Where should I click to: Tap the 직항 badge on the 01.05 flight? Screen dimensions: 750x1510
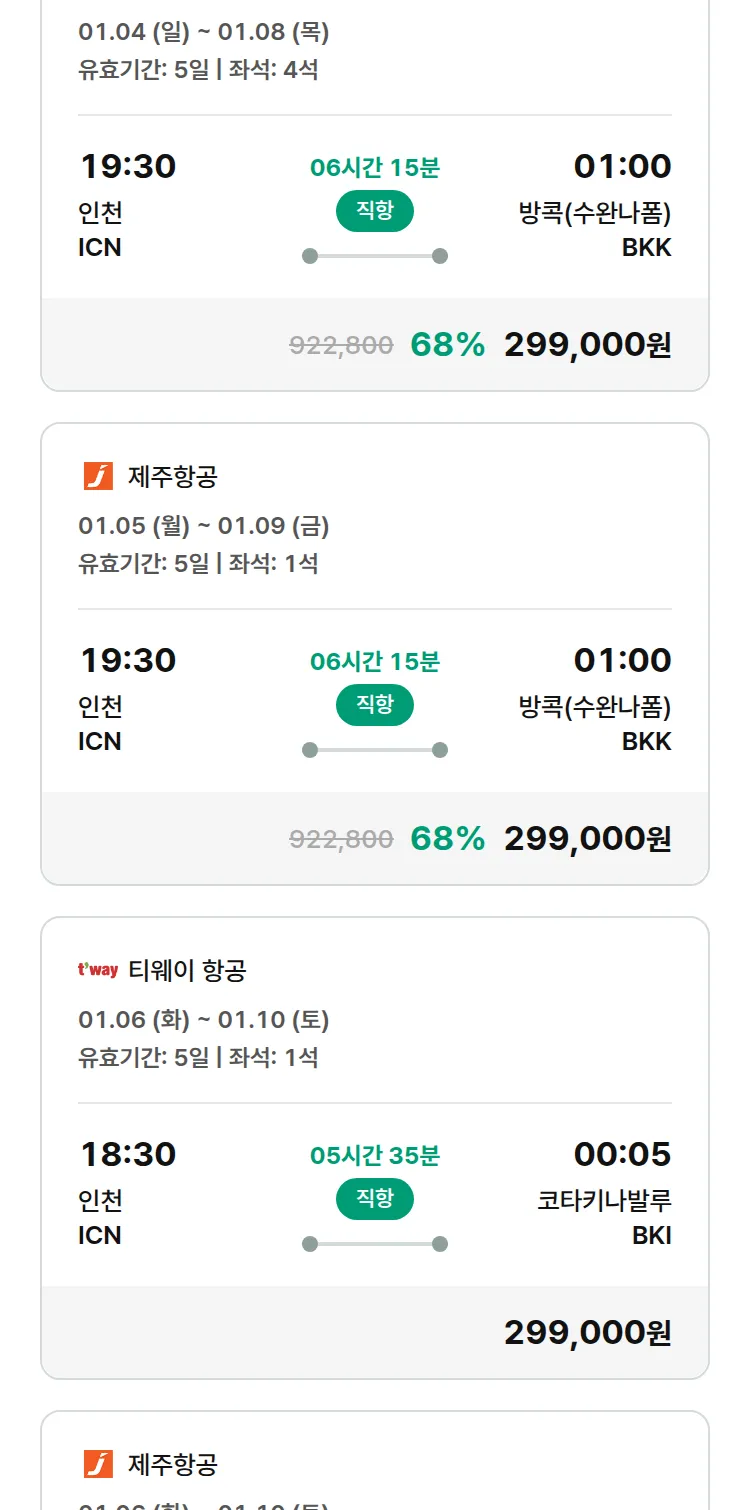coord(375,705)
